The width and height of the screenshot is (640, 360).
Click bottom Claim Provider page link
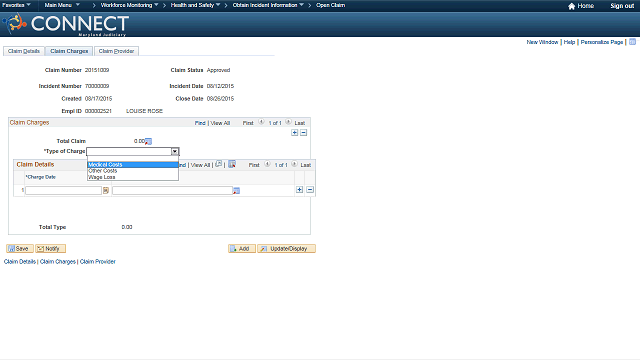coord(98,262)
